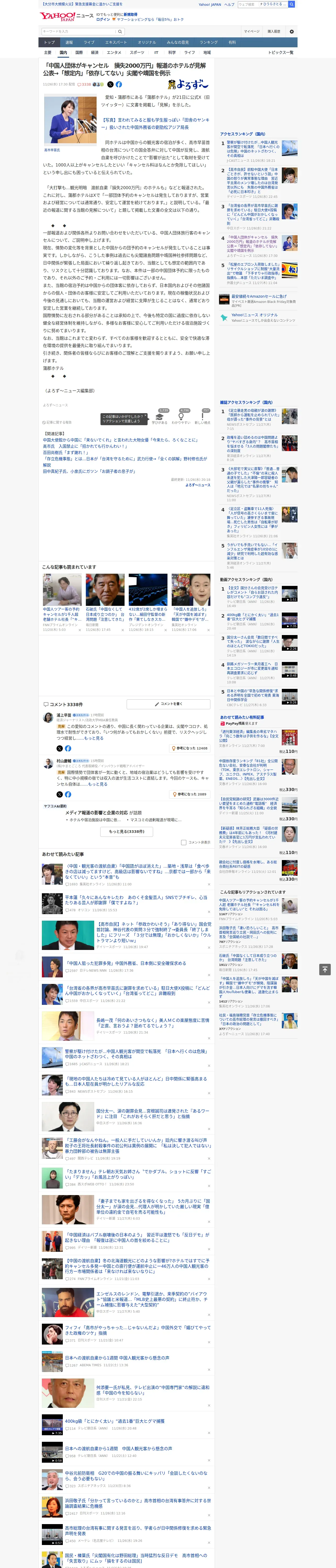Click the scroll-to-top arrow button
The image size is (336, 1568).
(x=325, y=970)
